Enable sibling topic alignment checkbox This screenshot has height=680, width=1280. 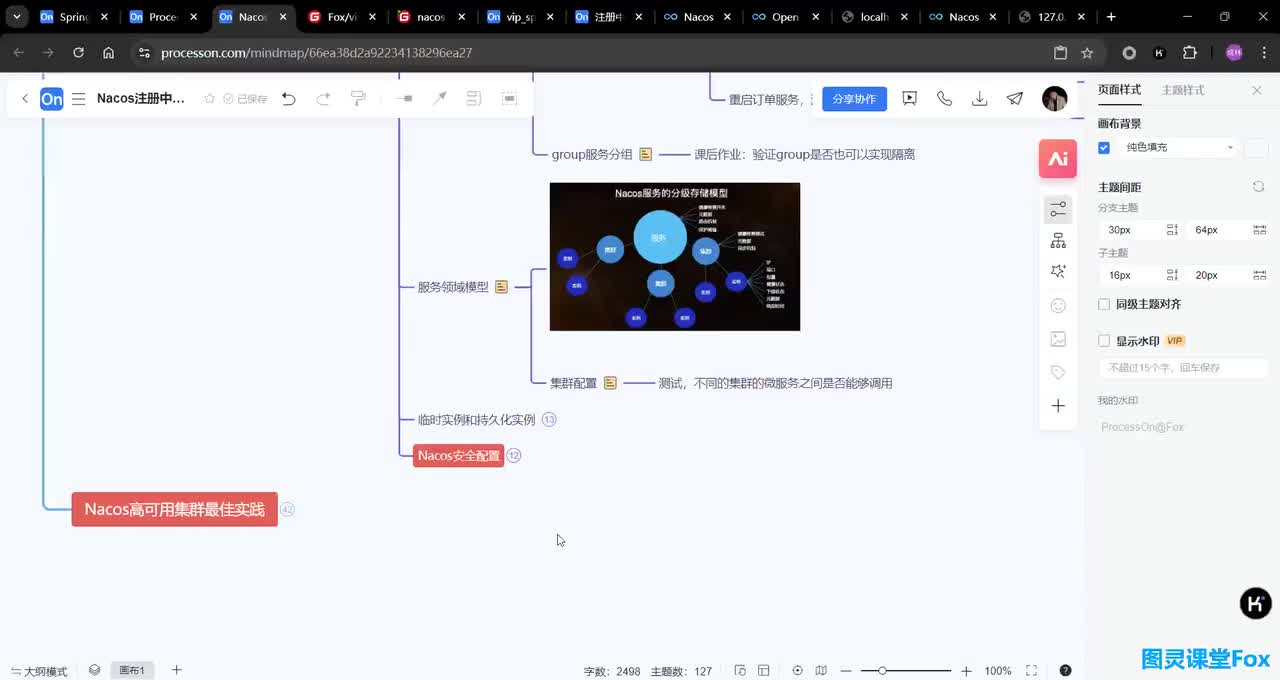tap(1104, 304)
